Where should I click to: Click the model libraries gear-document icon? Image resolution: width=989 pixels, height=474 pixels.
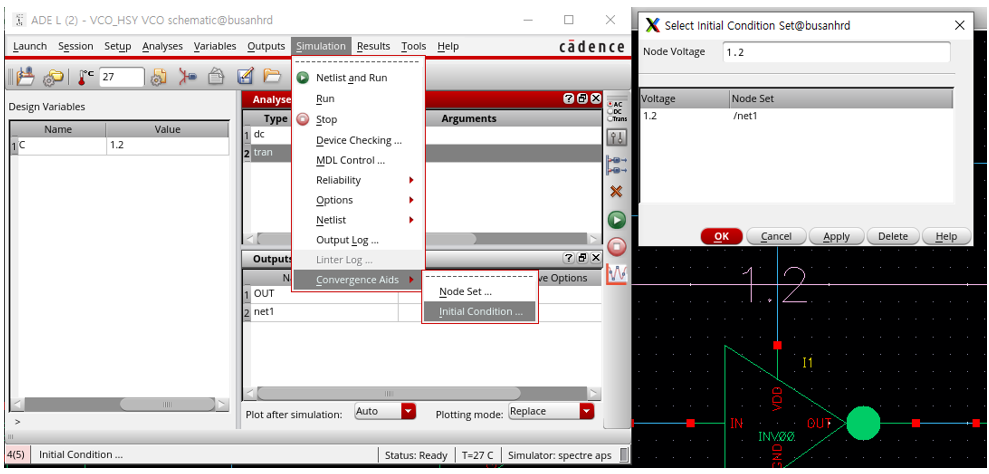tap(159, 77)
